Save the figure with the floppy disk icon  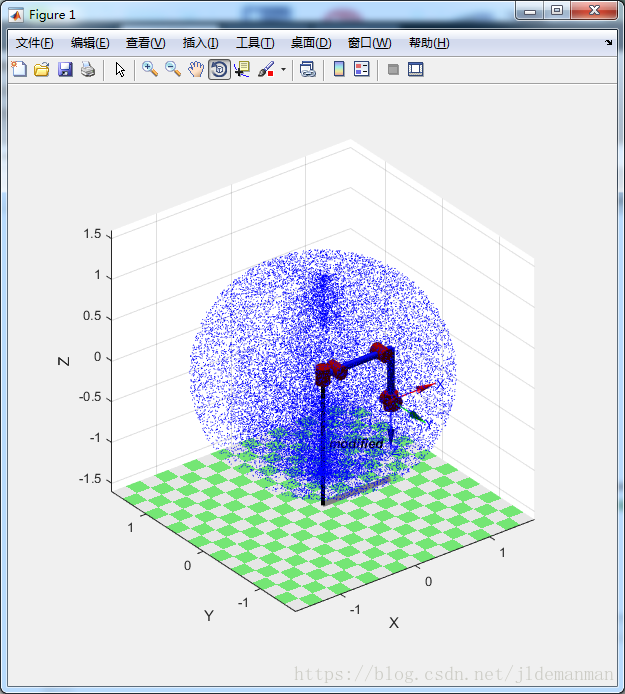point(65,69)
